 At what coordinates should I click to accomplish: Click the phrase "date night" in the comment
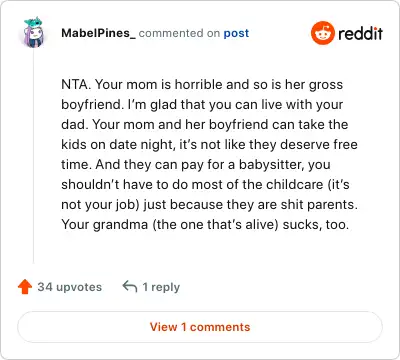tap(140, 145)
